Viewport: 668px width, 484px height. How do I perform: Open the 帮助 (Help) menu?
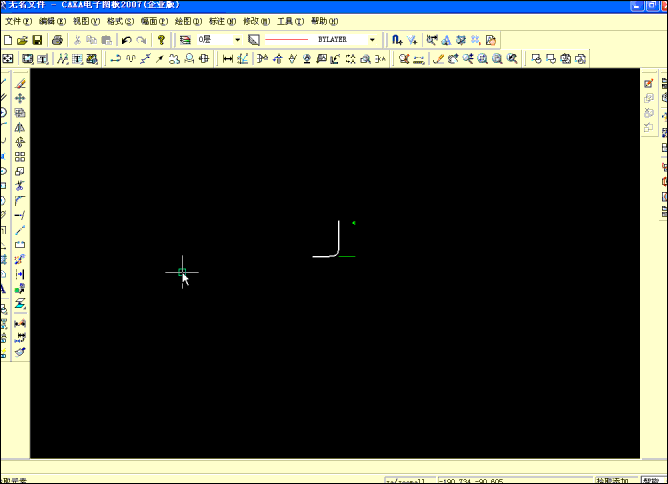tap(325, 21)
